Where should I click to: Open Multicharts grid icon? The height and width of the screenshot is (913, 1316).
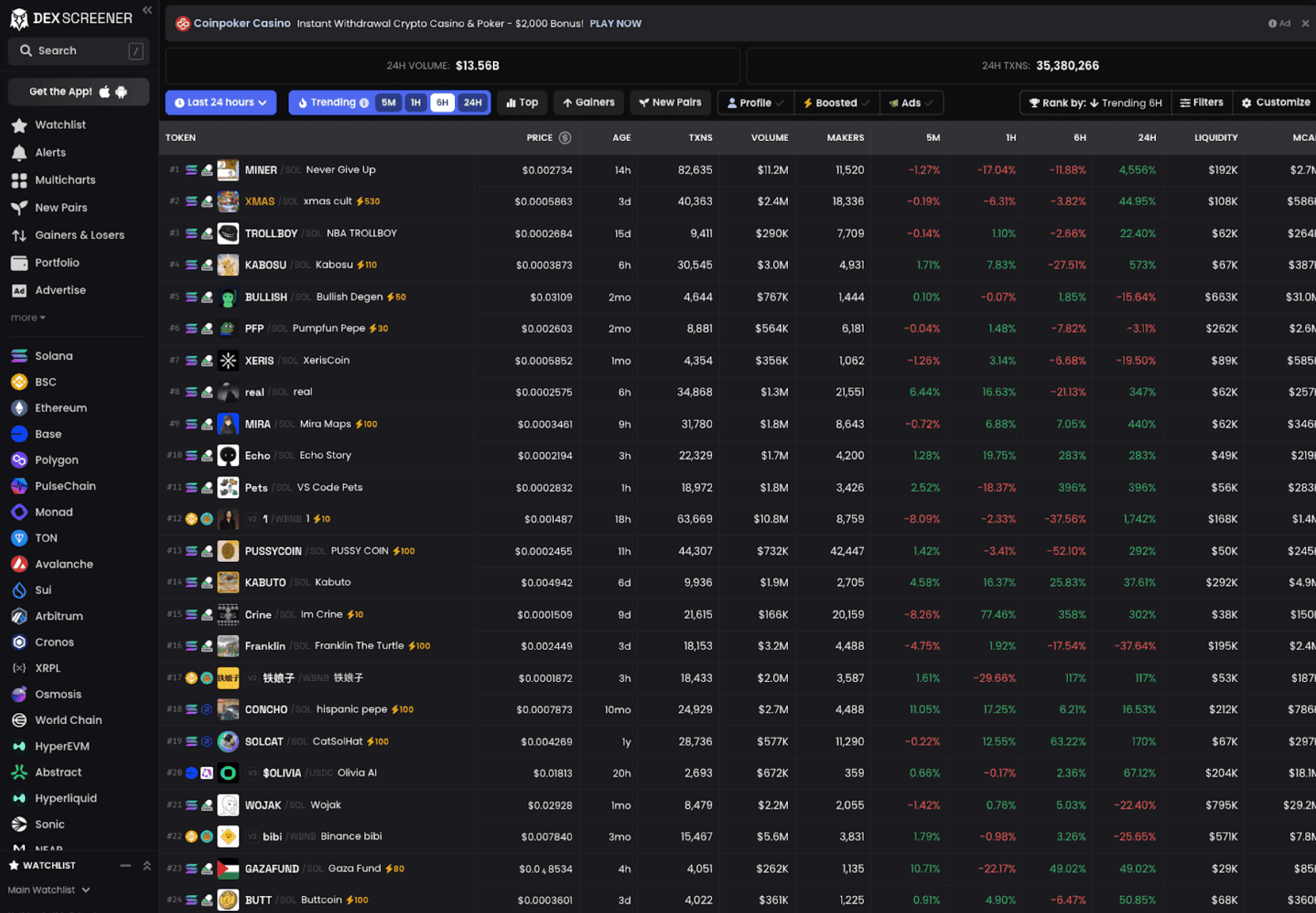click(x=19, y=180)
